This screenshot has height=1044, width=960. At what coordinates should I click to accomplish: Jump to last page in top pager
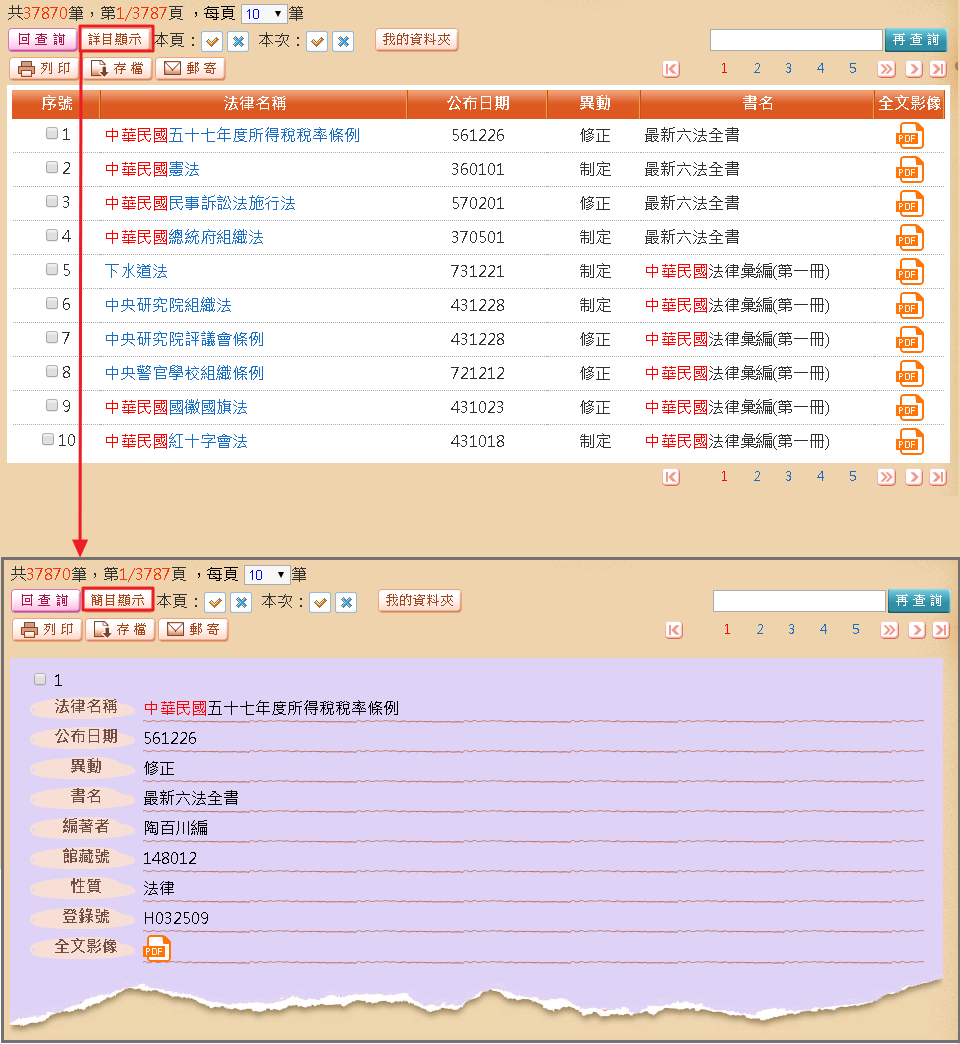click(x=937, y=69)
